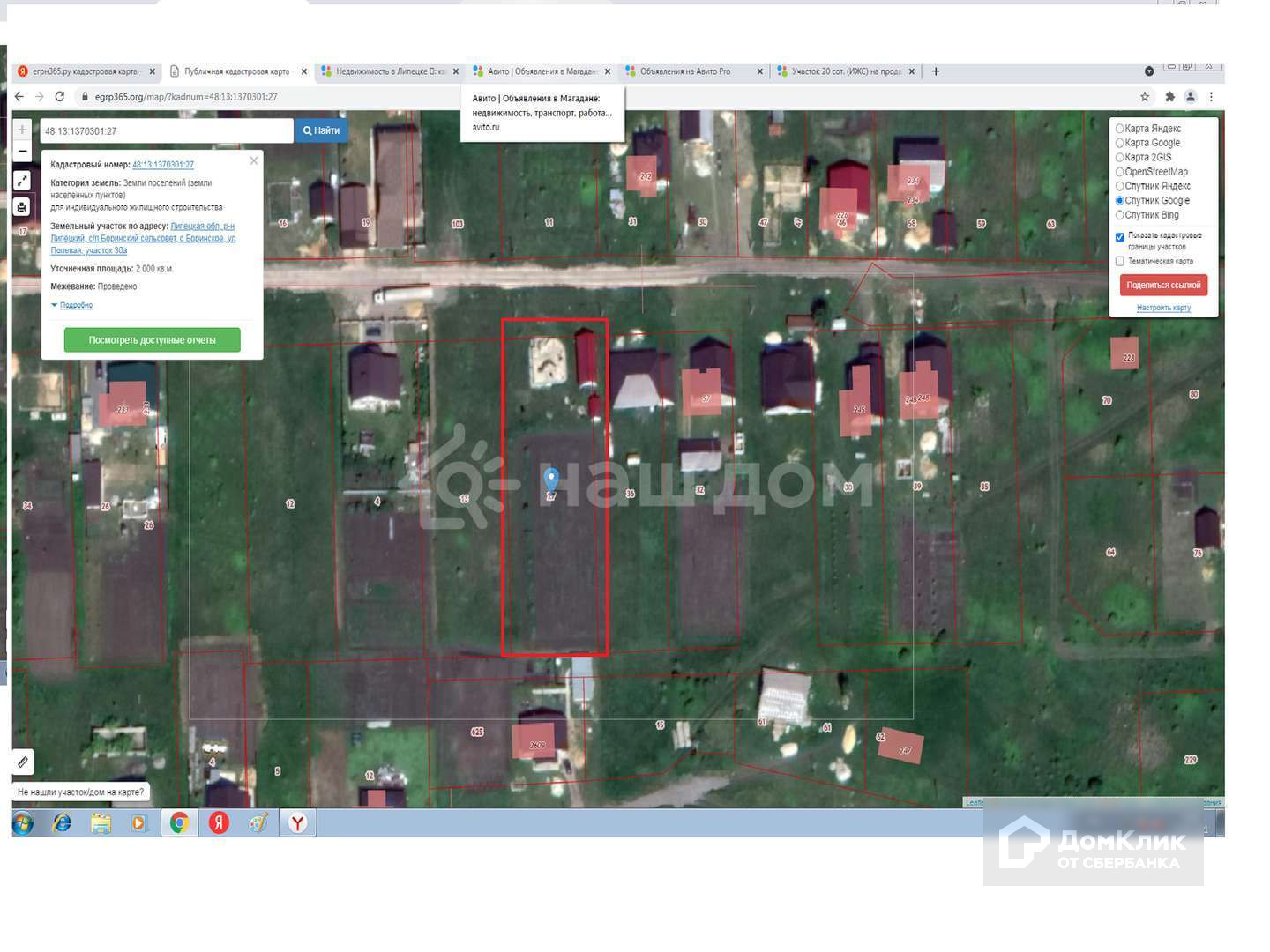Click the site padlock security icon

[x=85, y=97]
